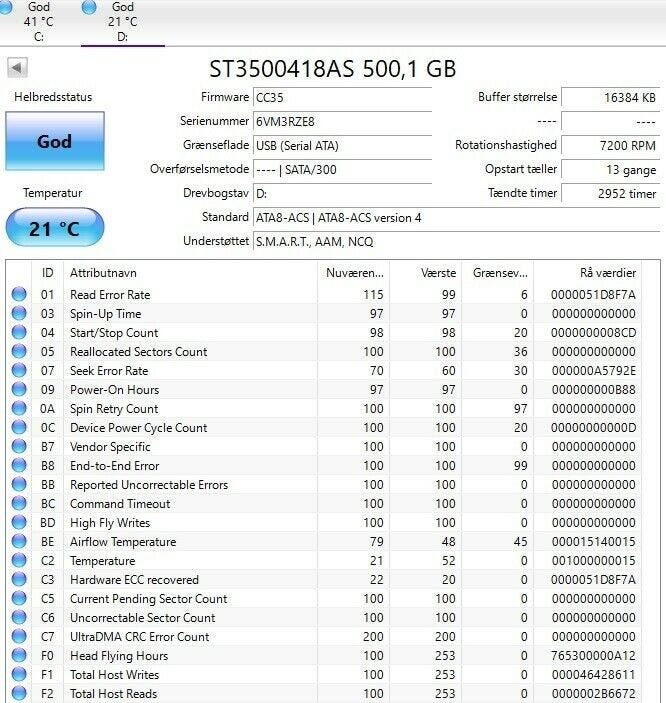Click the Drevbogstav D: field
This screenshot has width=666, height=703.
(342, 194)
